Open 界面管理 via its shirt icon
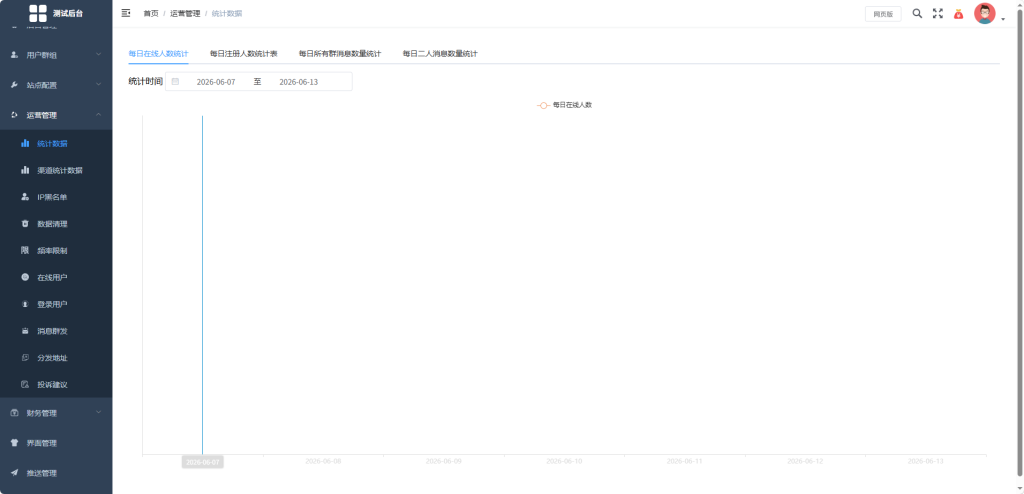This screenshot has height=494, width=1024. tap(14, 443)
